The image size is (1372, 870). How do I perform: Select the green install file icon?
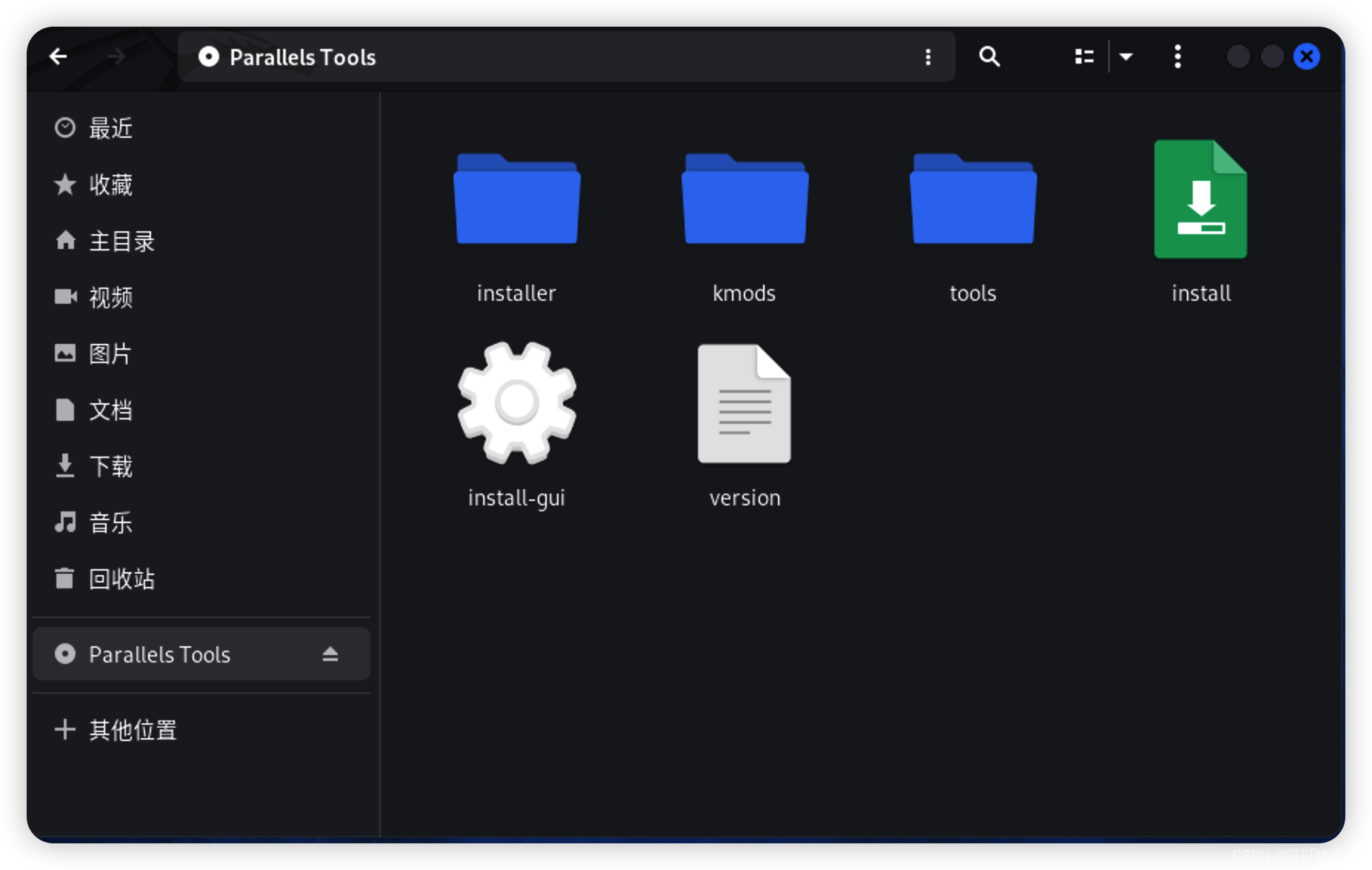[1201, 199]
